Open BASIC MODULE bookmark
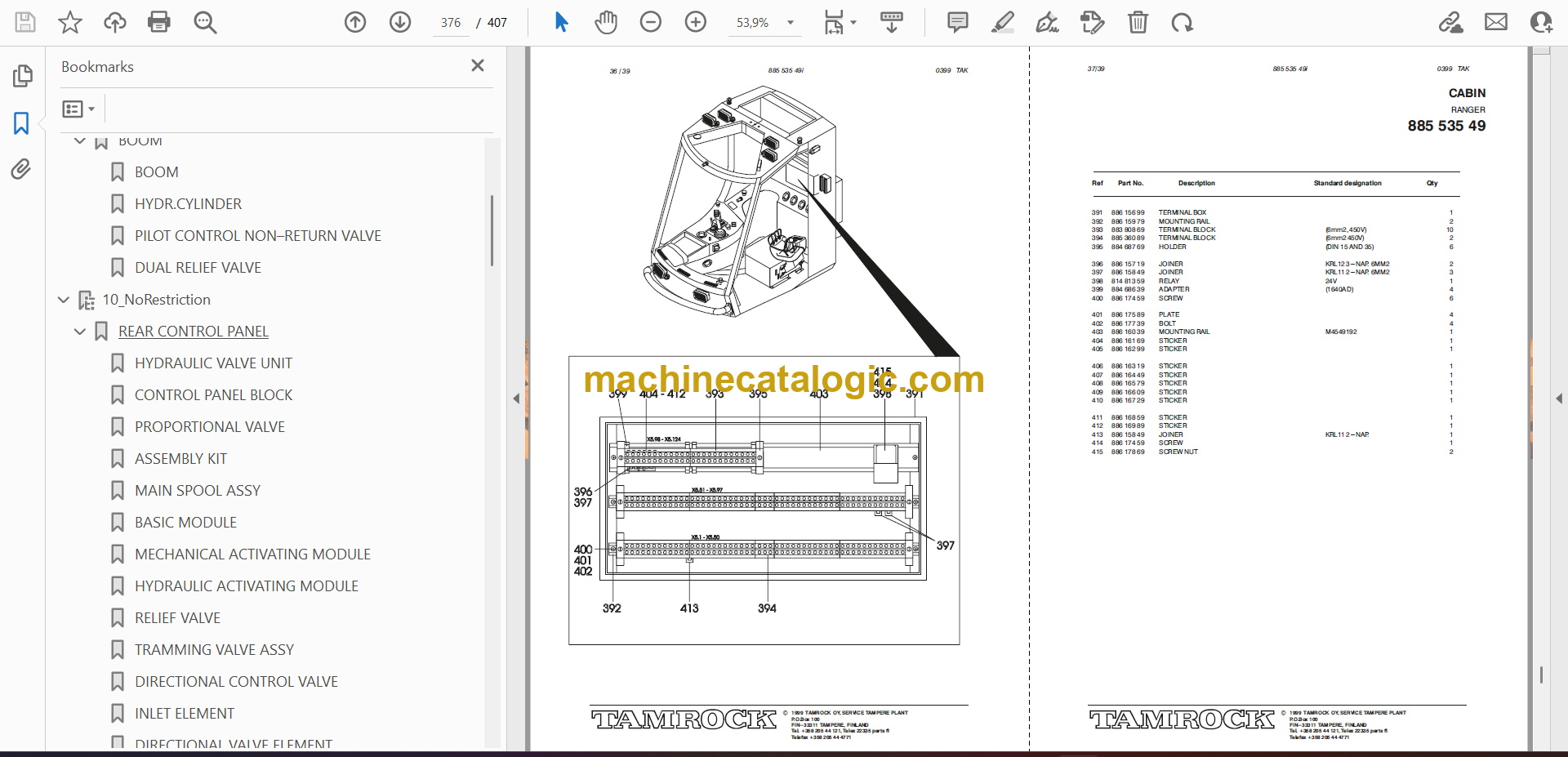 point(185,523)
